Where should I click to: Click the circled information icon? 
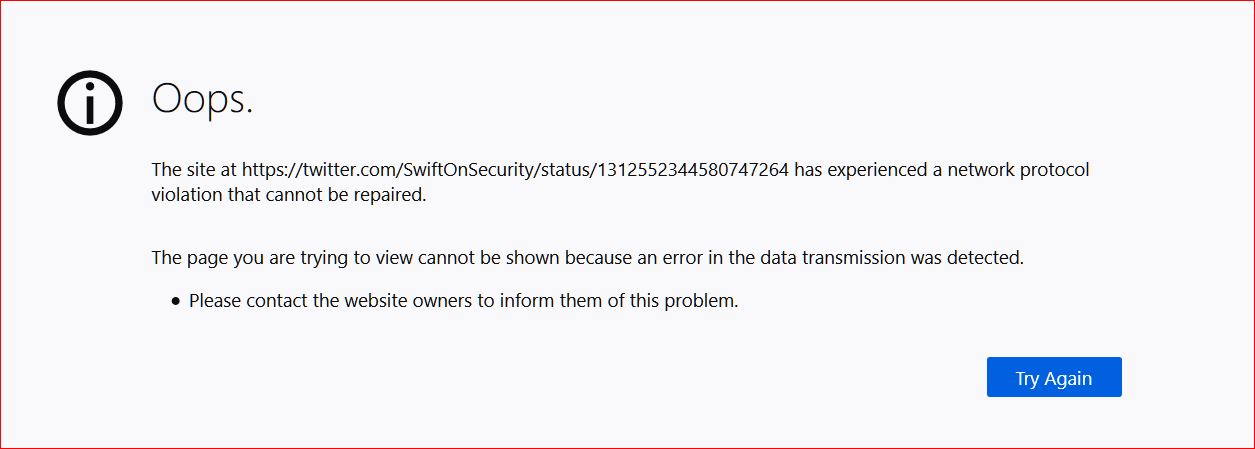point(90,103)
